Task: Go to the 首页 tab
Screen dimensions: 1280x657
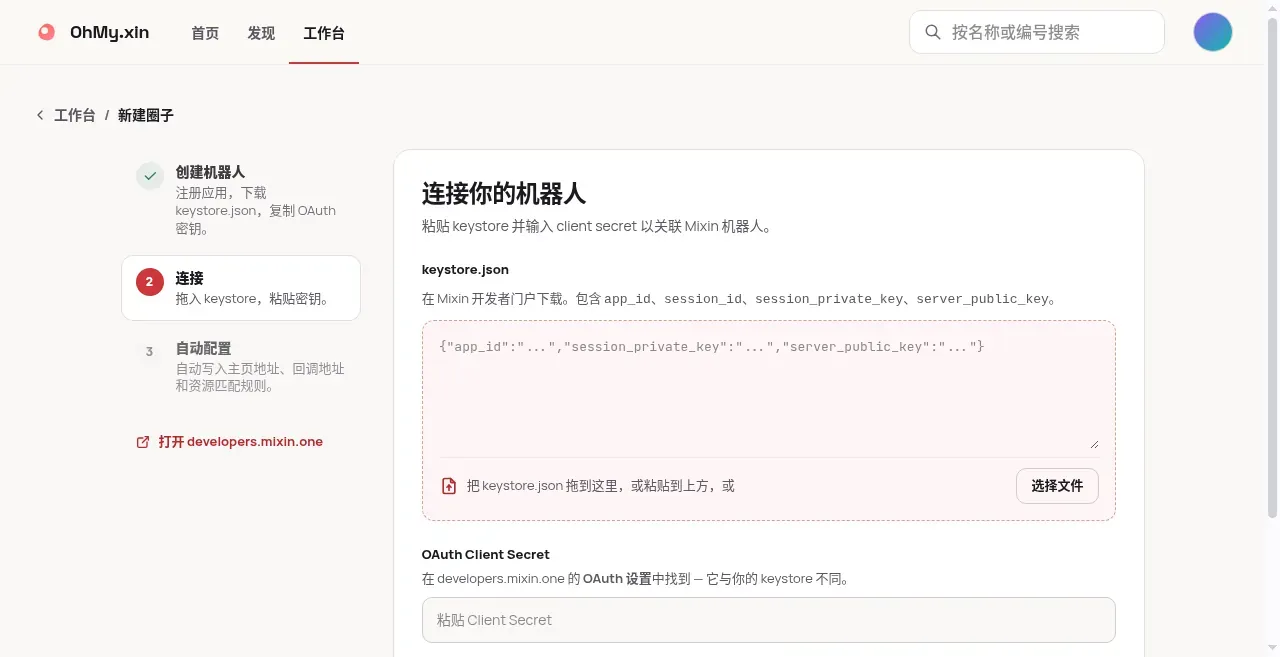Action: [x=205, y=33]
